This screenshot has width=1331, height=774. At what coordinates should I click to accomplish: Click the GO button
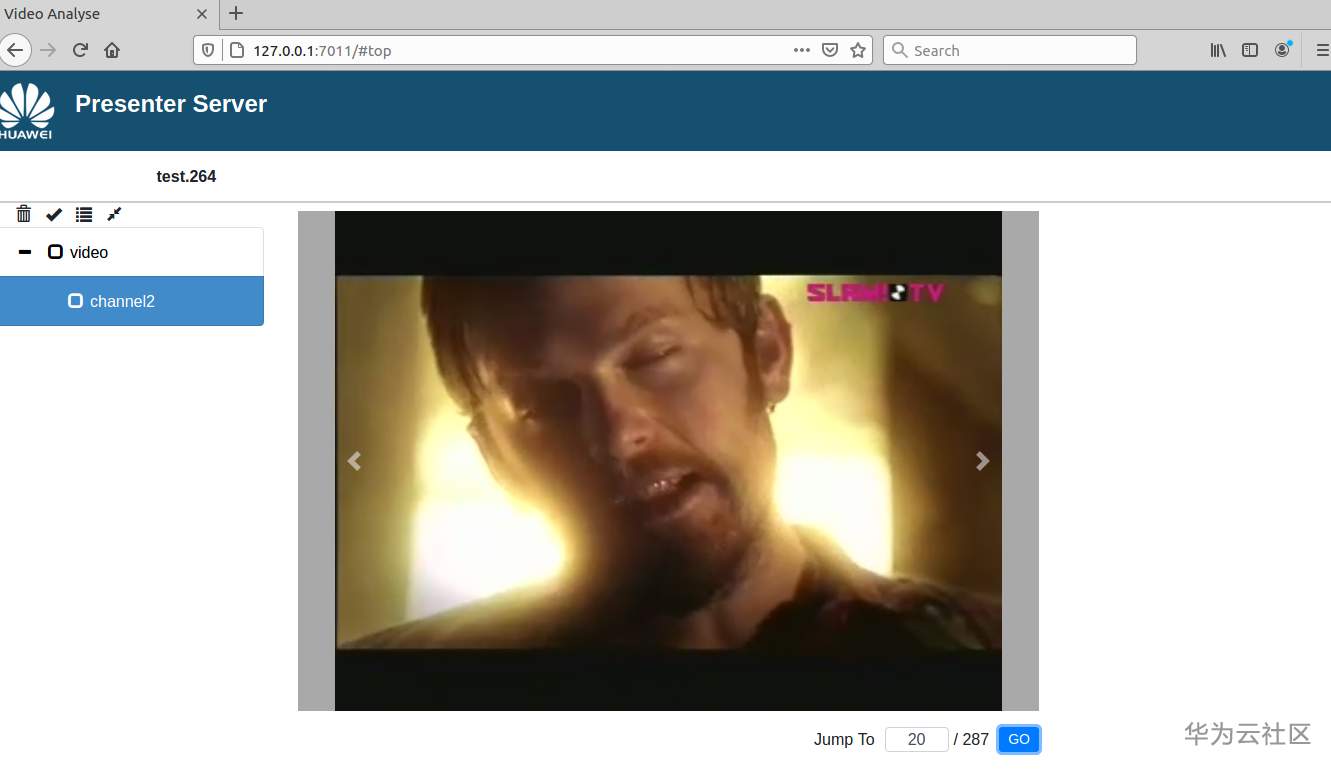point(1019,739)
